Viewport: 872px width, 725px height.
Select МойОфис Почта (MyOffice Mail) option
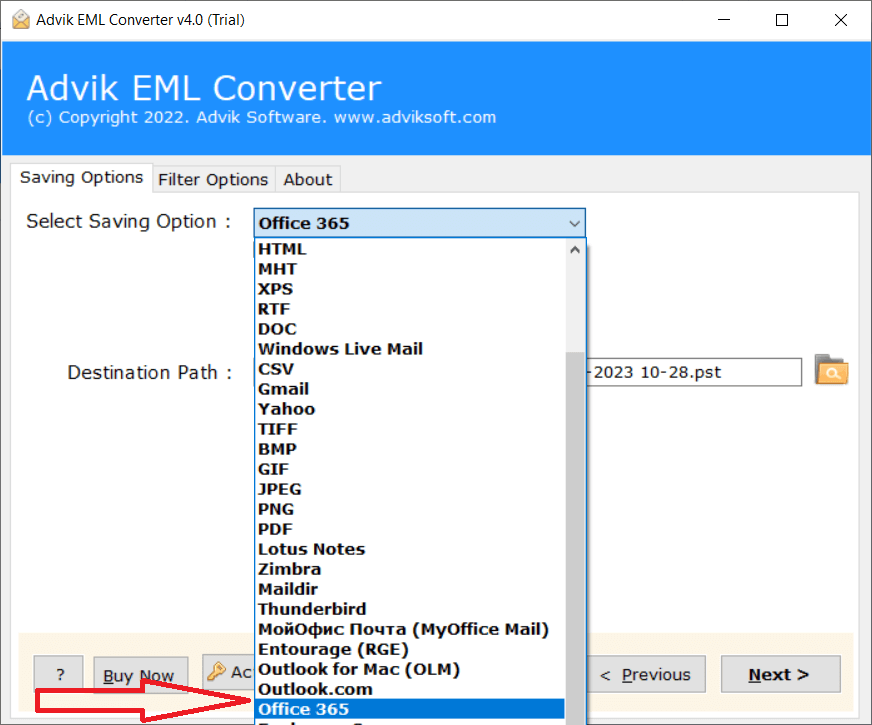pyautogui.click(x=410, y=629)
